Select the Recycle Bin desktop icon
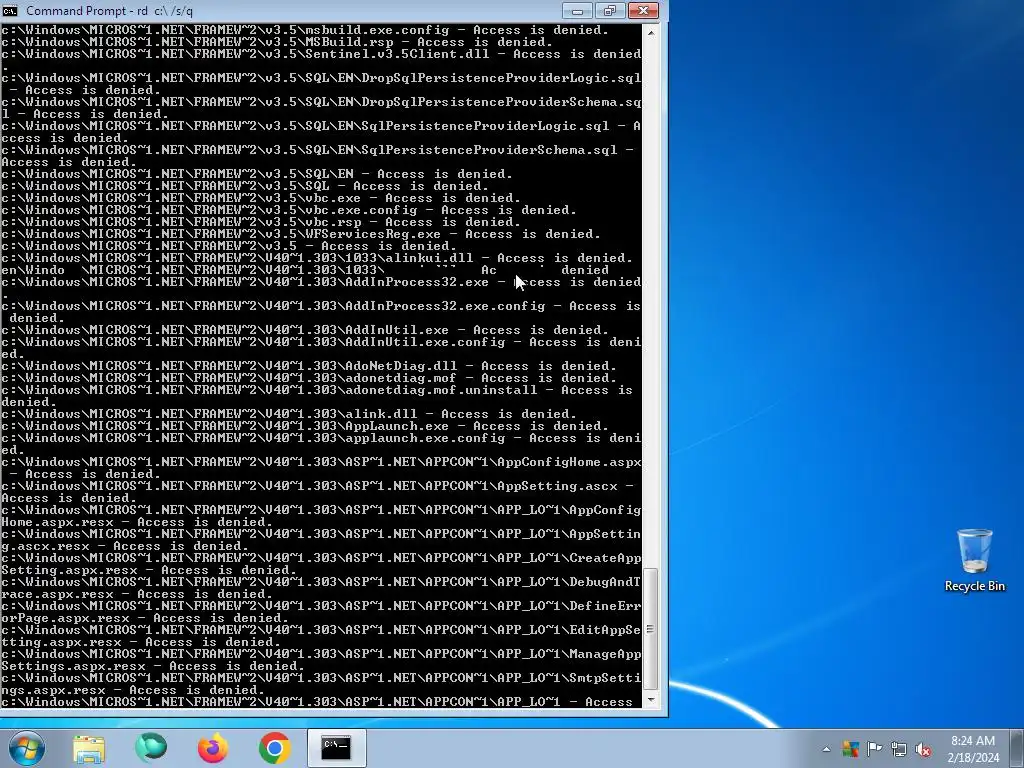 click(974, 560)
